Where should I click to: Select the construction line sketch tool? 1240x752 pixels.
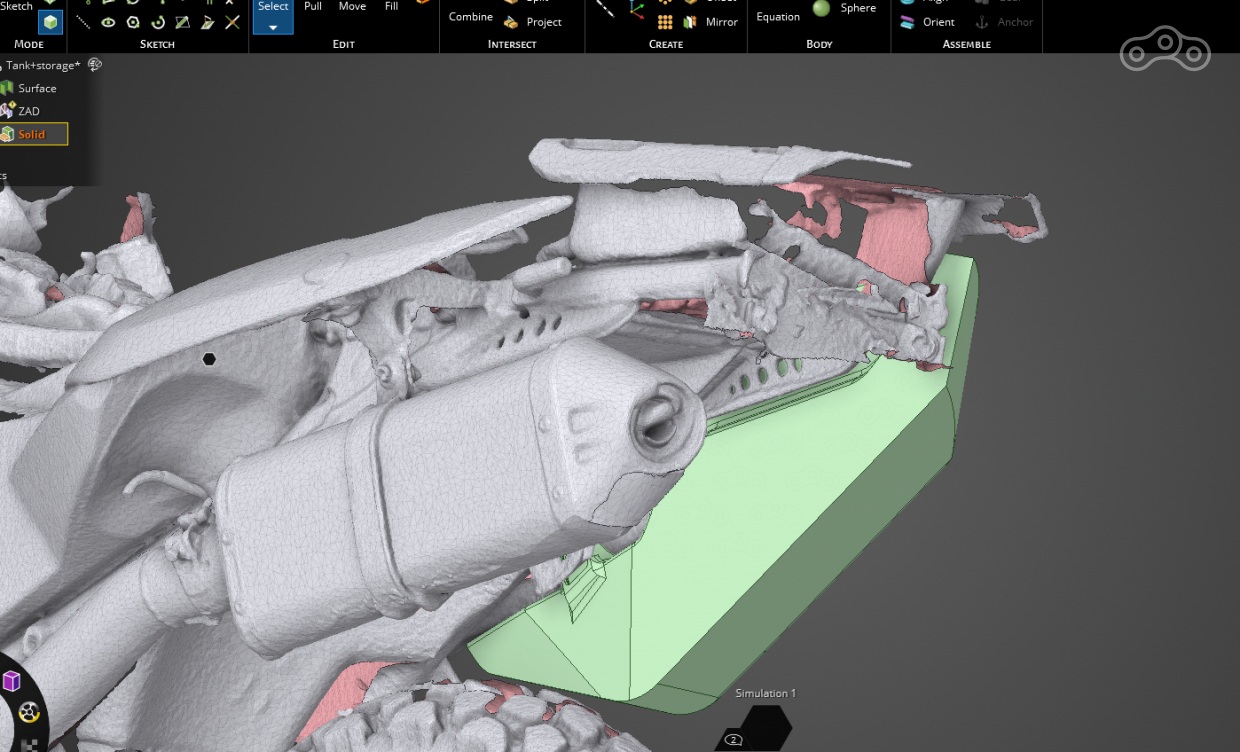point(85,22)
